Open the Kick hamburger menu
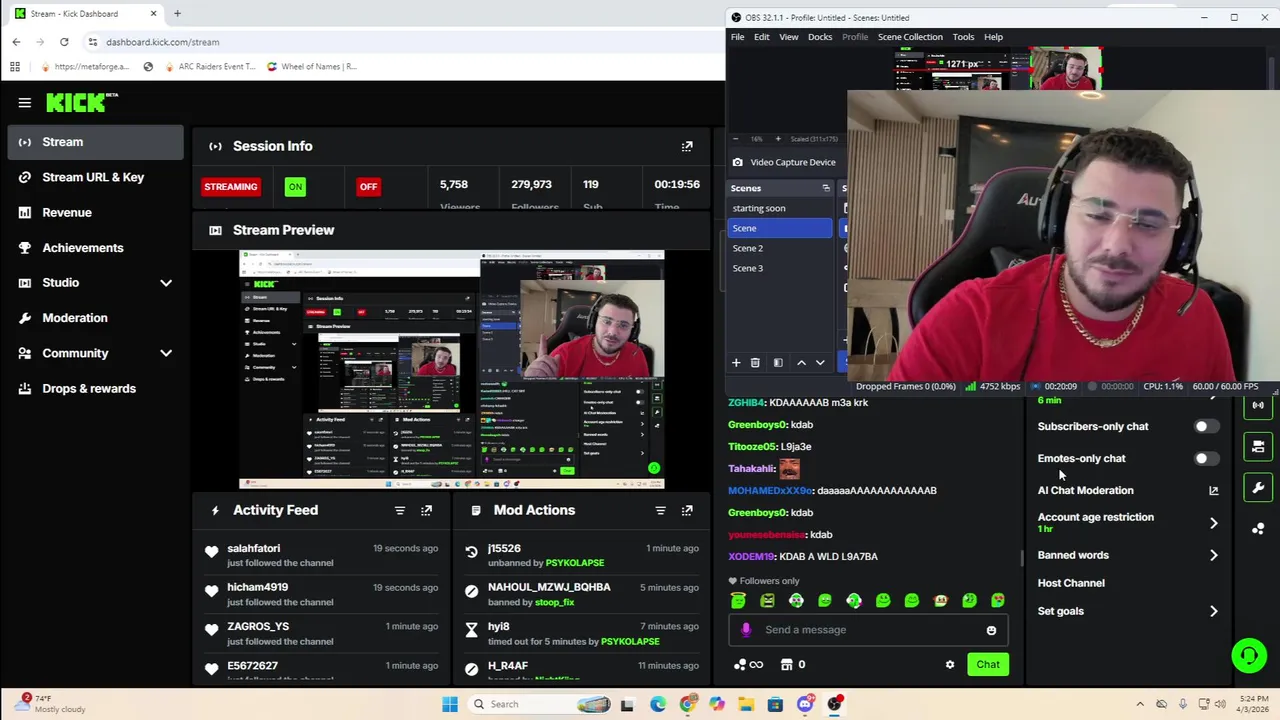This screenshot has width=1280, height=720. coord(24,102)
